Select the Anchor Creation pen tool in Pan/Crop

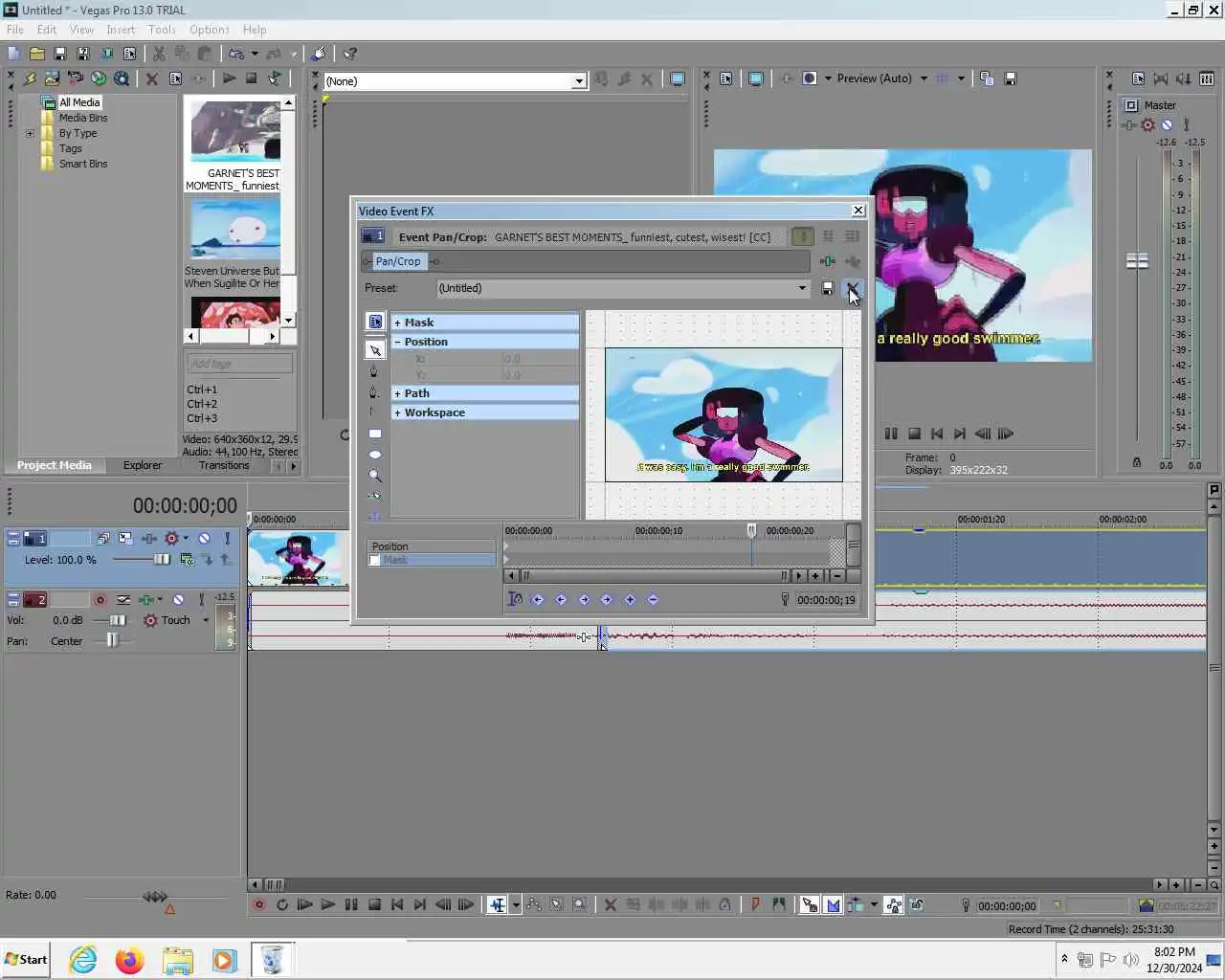pos(373,371)
